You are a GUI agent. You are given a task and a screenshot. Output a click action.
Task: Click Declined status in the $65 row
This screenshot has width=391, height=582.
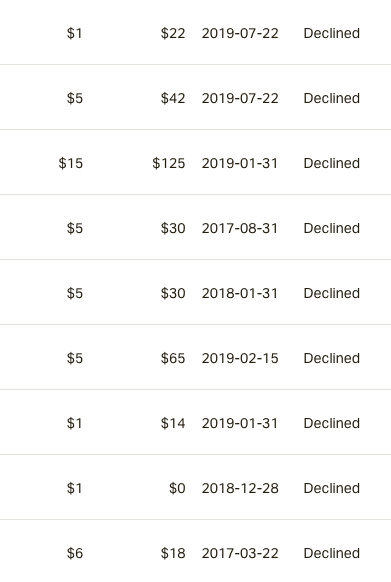(332, 358)
